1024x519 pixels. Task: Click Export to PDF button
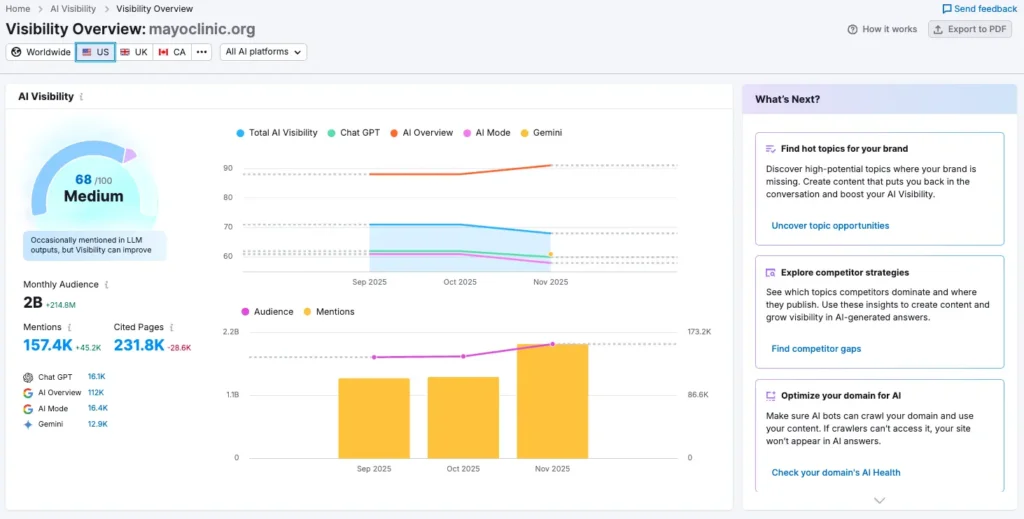click(x=970, y=29)
